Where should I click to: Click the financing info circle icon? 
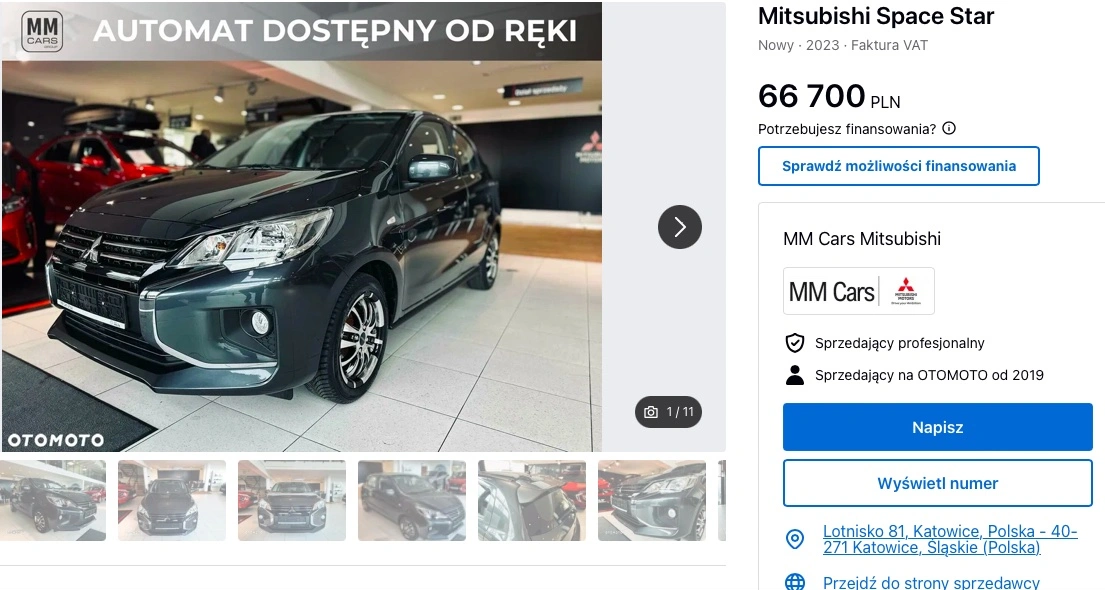click(x=949, y=128)
